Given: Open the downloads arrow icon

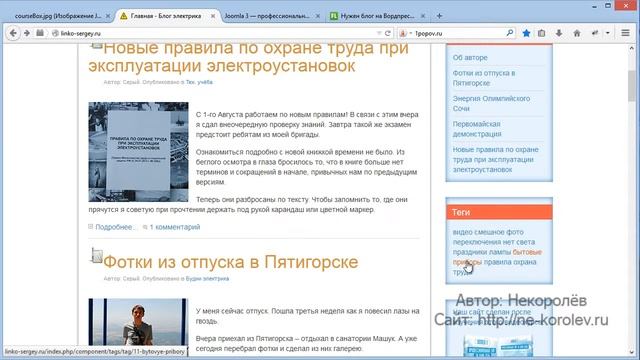Looking at the screenshot, I should click(x=559, y=33).
